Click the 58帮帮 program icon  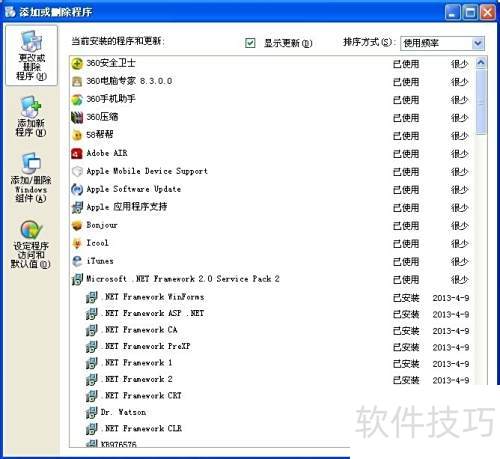tap(77, 135)
